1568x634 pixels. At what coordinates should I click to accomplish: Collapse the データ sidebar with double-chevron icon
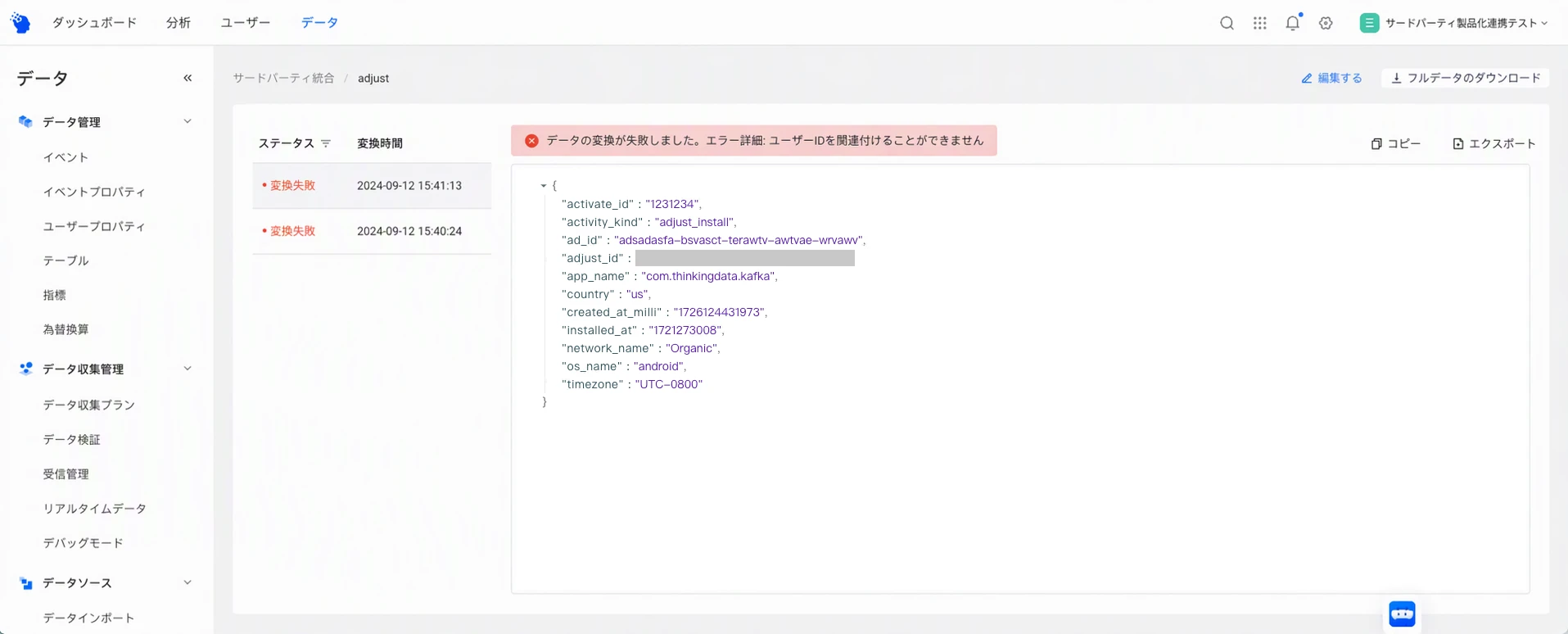coord(188,78)
